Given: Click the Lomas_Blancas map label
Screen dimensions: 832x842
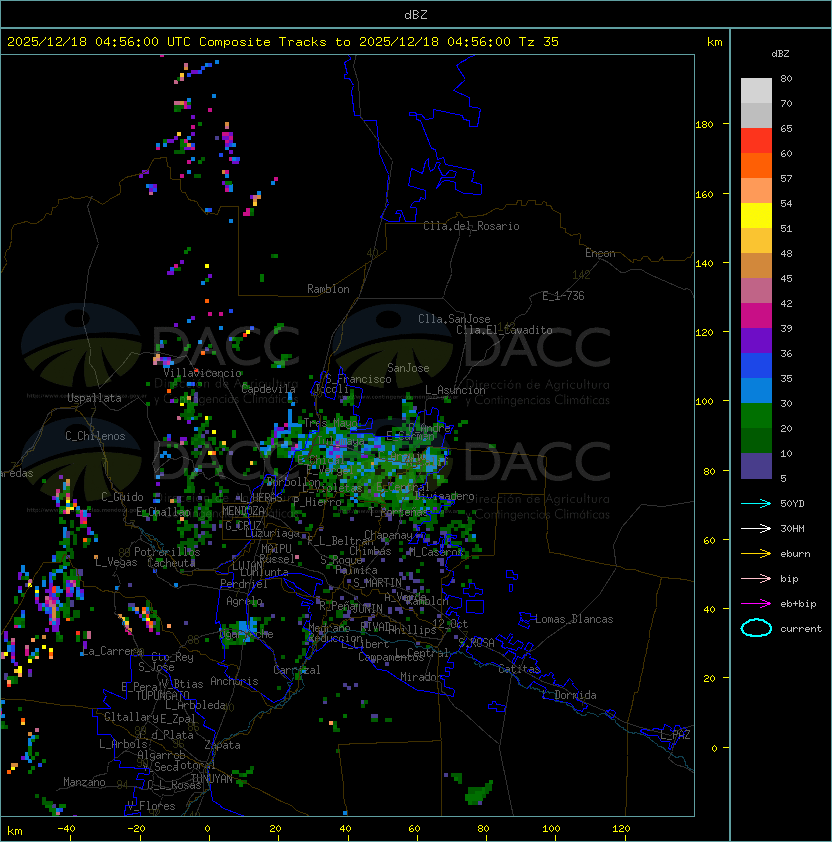Looking at the screenshot, I should coord(574,619).
